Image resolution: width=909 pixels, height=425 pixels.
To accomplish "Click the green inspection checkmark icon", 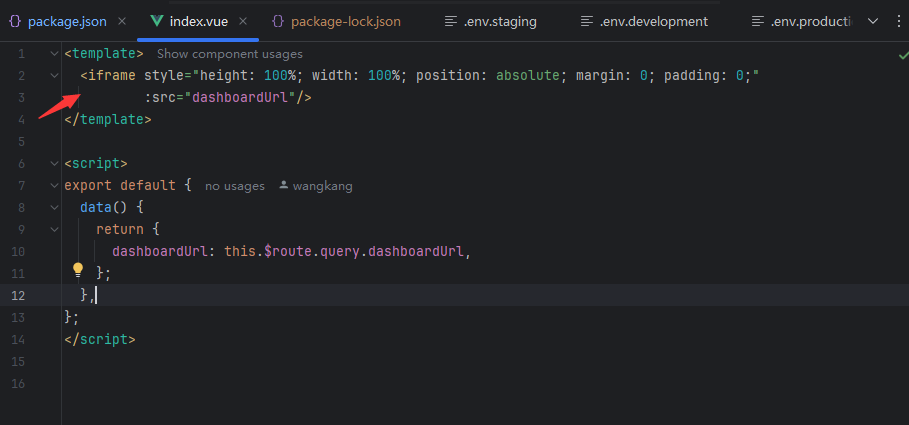I will (x=903, y=56).
